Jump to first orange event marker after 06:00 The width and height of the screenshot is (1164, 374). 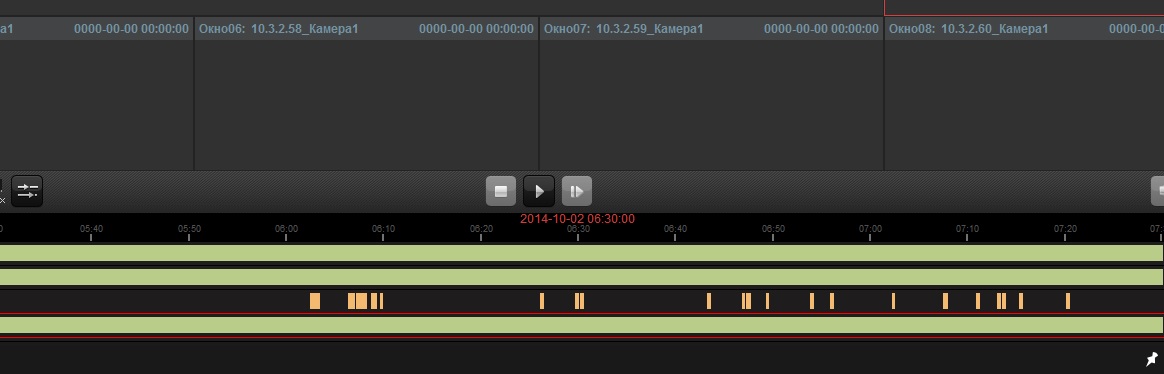315,301
